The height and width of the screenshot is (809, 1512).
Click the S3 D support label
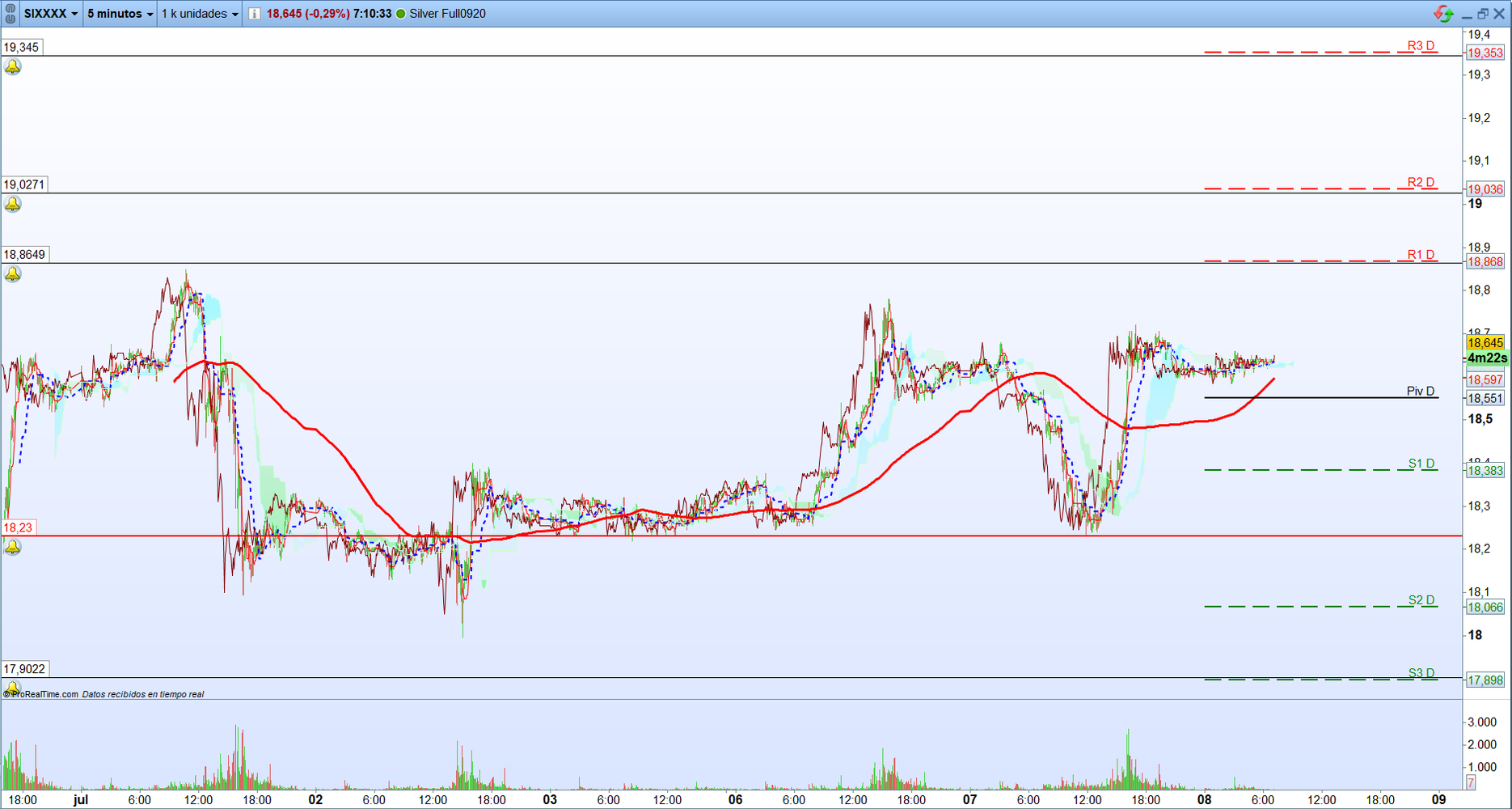point(1421,673)
